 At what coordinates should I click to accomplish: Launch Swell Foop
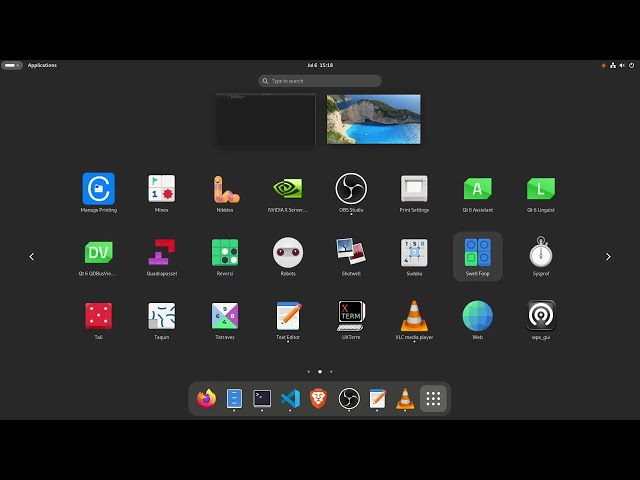(x=478, y=256)
